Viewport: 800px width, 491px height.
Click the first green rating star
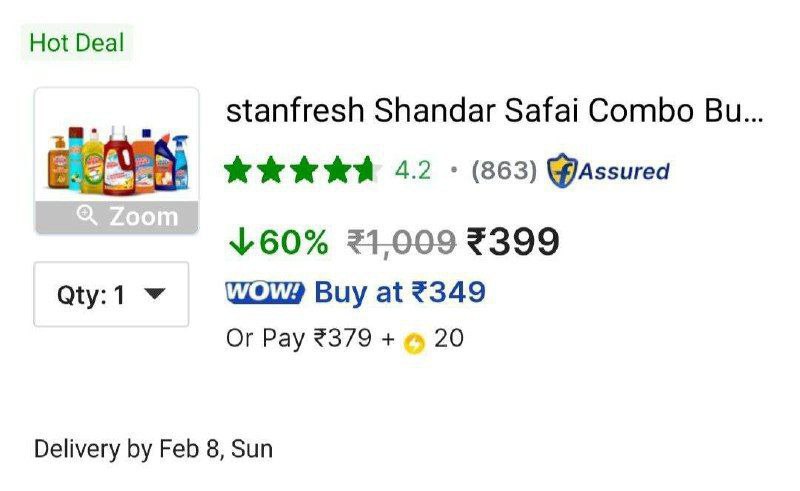[x=238, y=170]
